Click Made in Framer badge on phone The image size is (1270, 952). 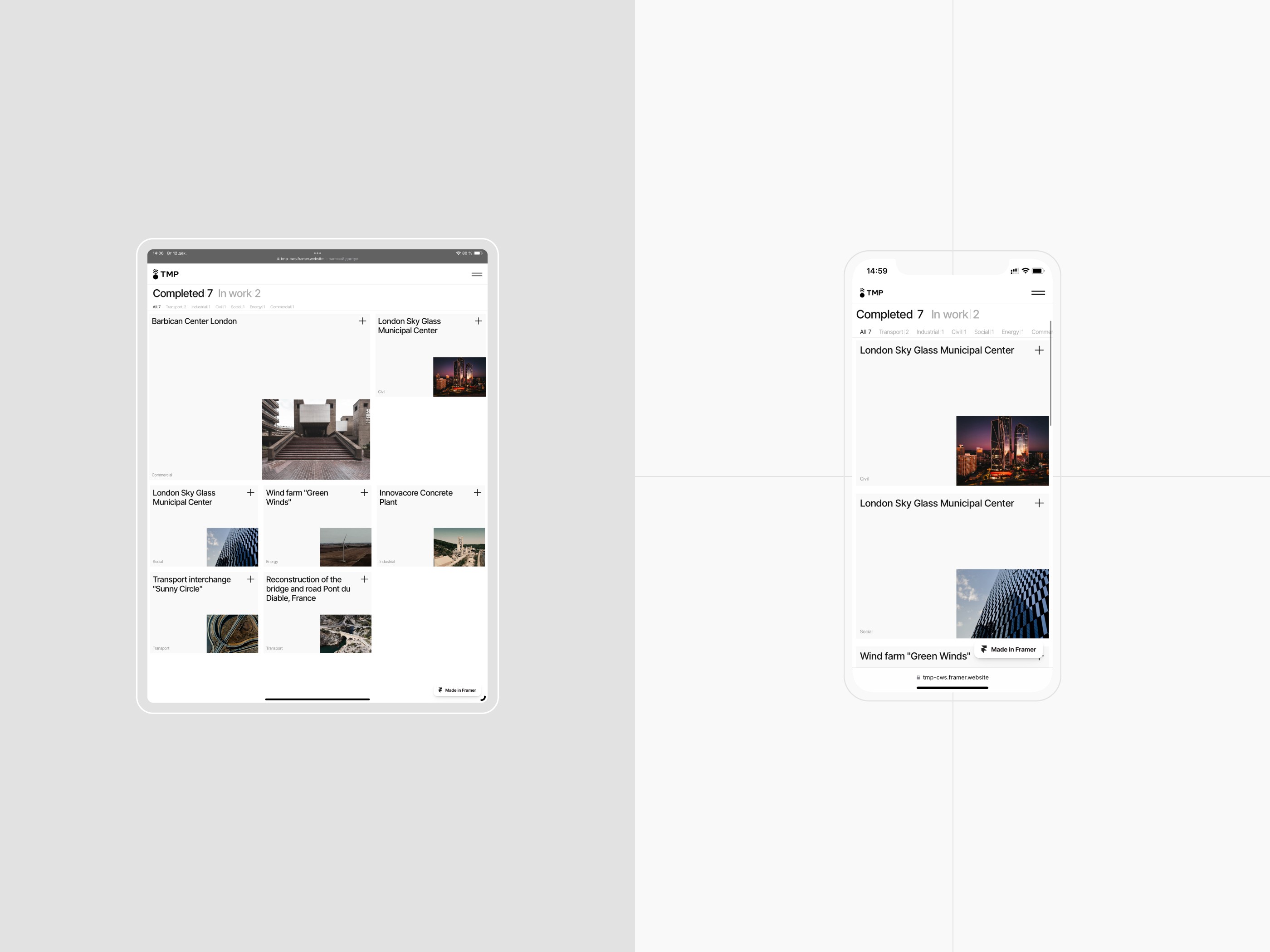point(1008,650)
